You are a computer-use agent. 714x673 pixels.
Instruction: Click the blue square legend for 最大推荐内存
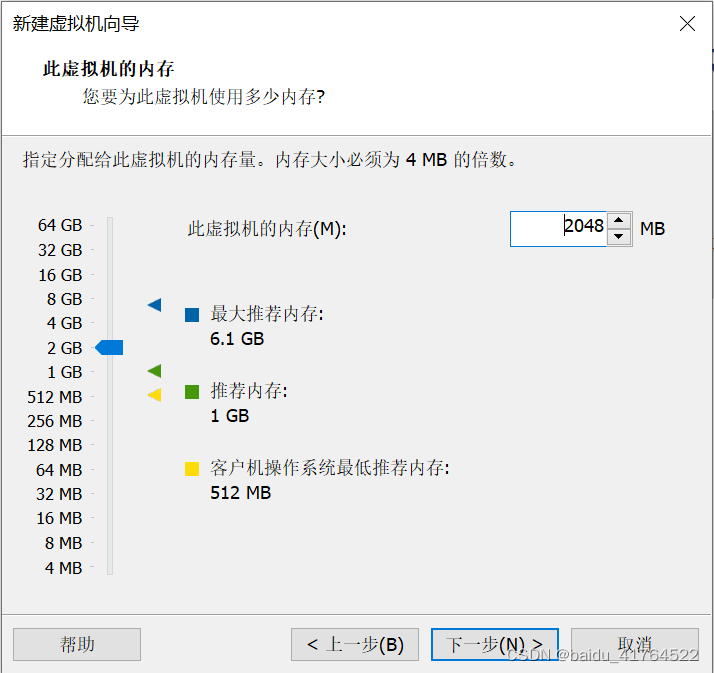[192, 315]
